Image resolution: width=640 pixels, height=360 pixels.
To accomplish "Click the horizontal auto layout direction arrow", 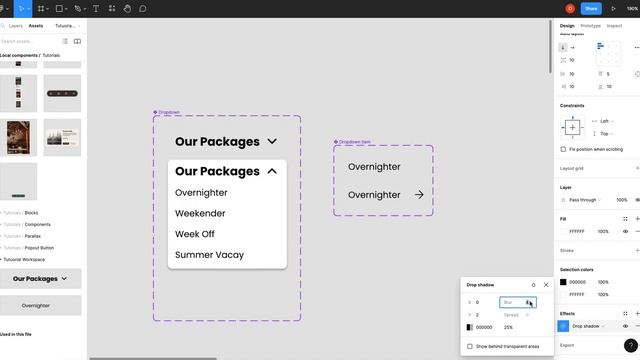I will coord(572,47).
